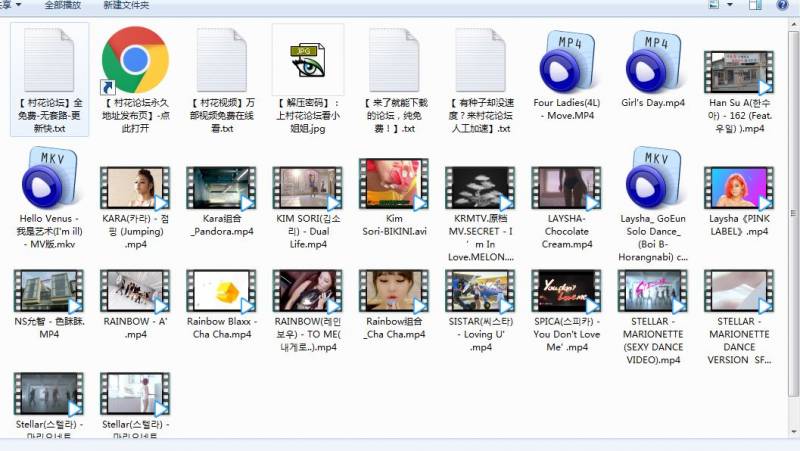The width and height of the screenshot is (800, 451).
Task: Click 新建文件夹 in the toolbar
Action: (126, 5)
